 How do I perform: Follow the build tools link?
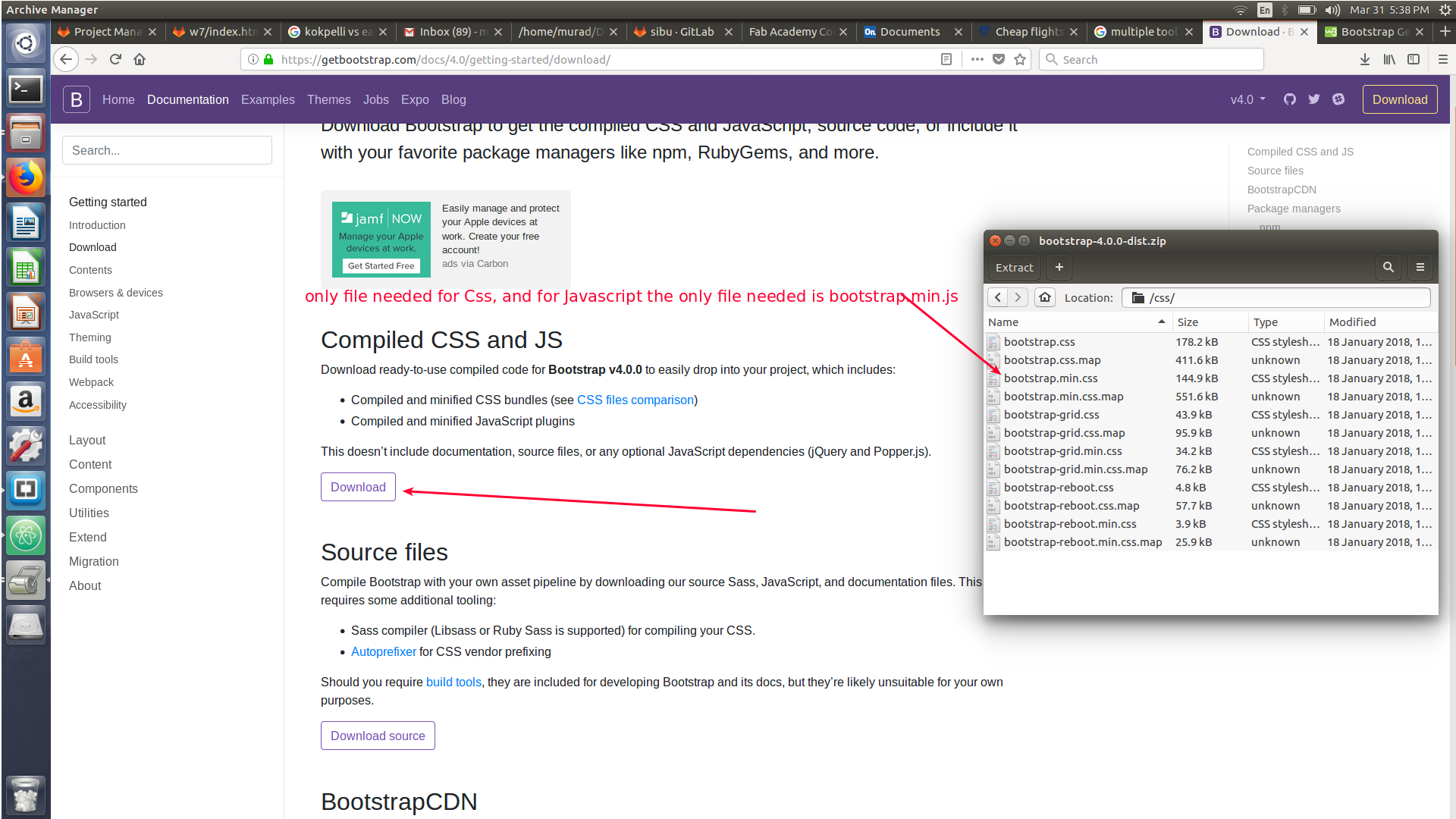point(453,682)
